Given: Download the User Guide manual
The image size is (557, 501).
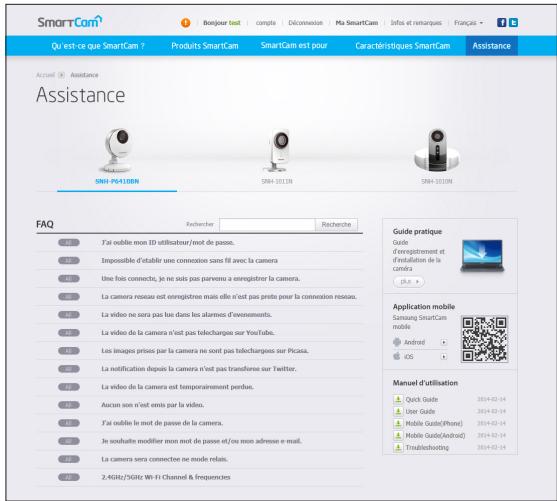Looking at the screenshot, I should pos(420,411).
